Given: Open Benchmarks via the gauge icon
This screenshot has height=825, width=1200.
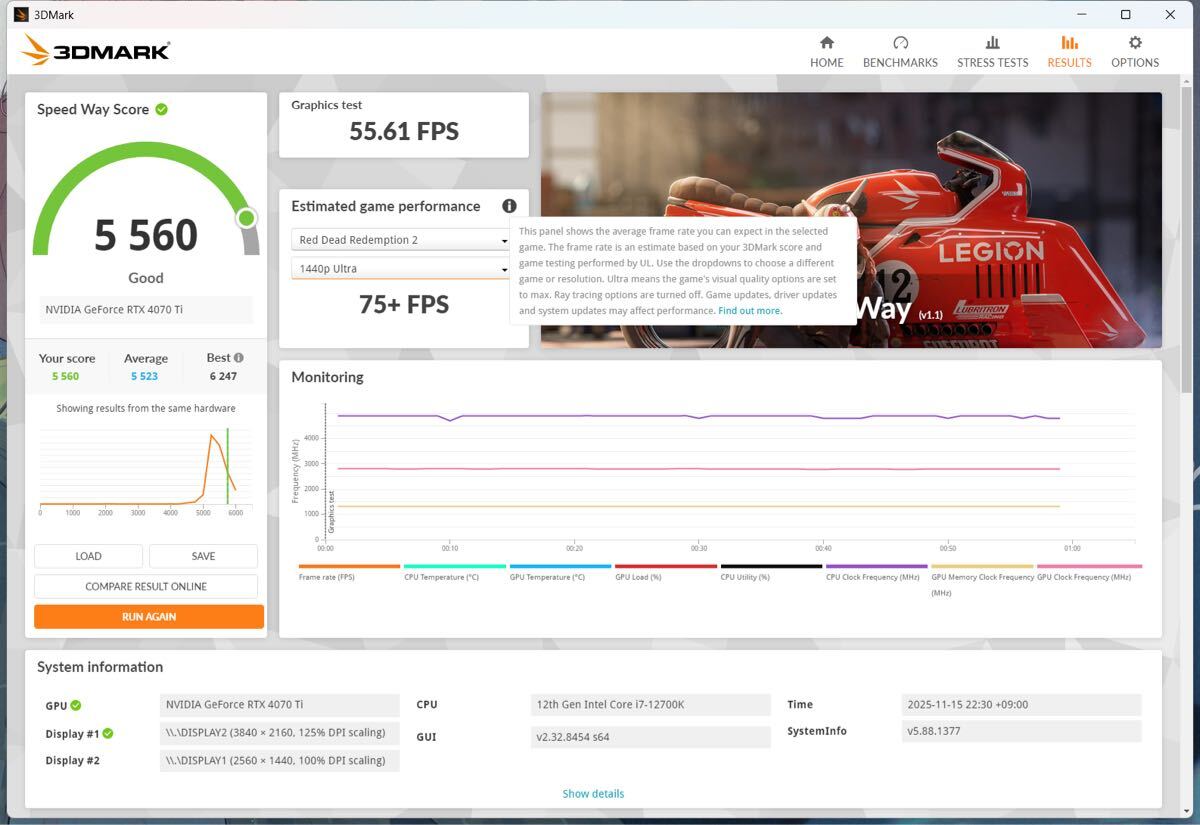Looking at the screenshot, I should (x=900, y=43).
